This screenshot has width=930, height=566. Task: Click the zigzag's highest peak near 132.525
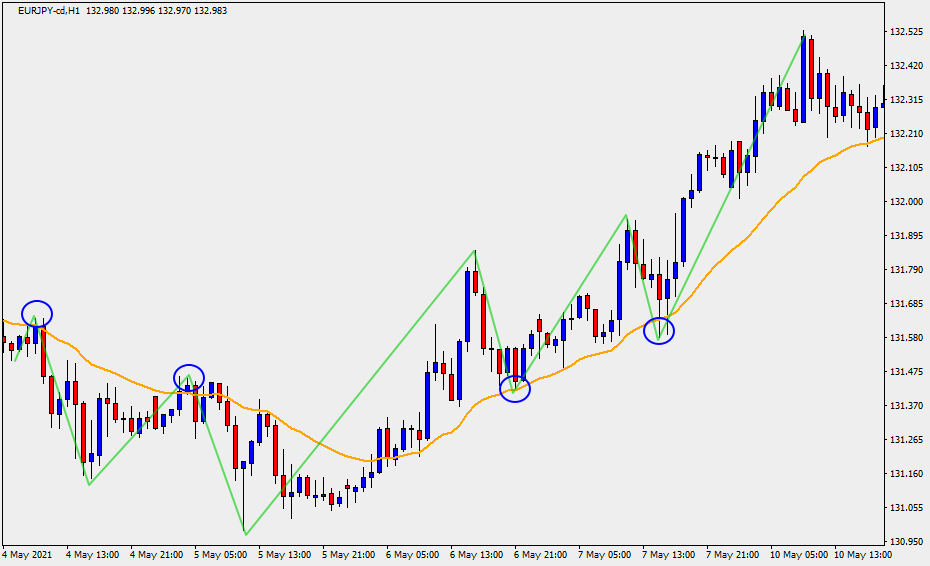pyautogui.click(x=803, y=35)
